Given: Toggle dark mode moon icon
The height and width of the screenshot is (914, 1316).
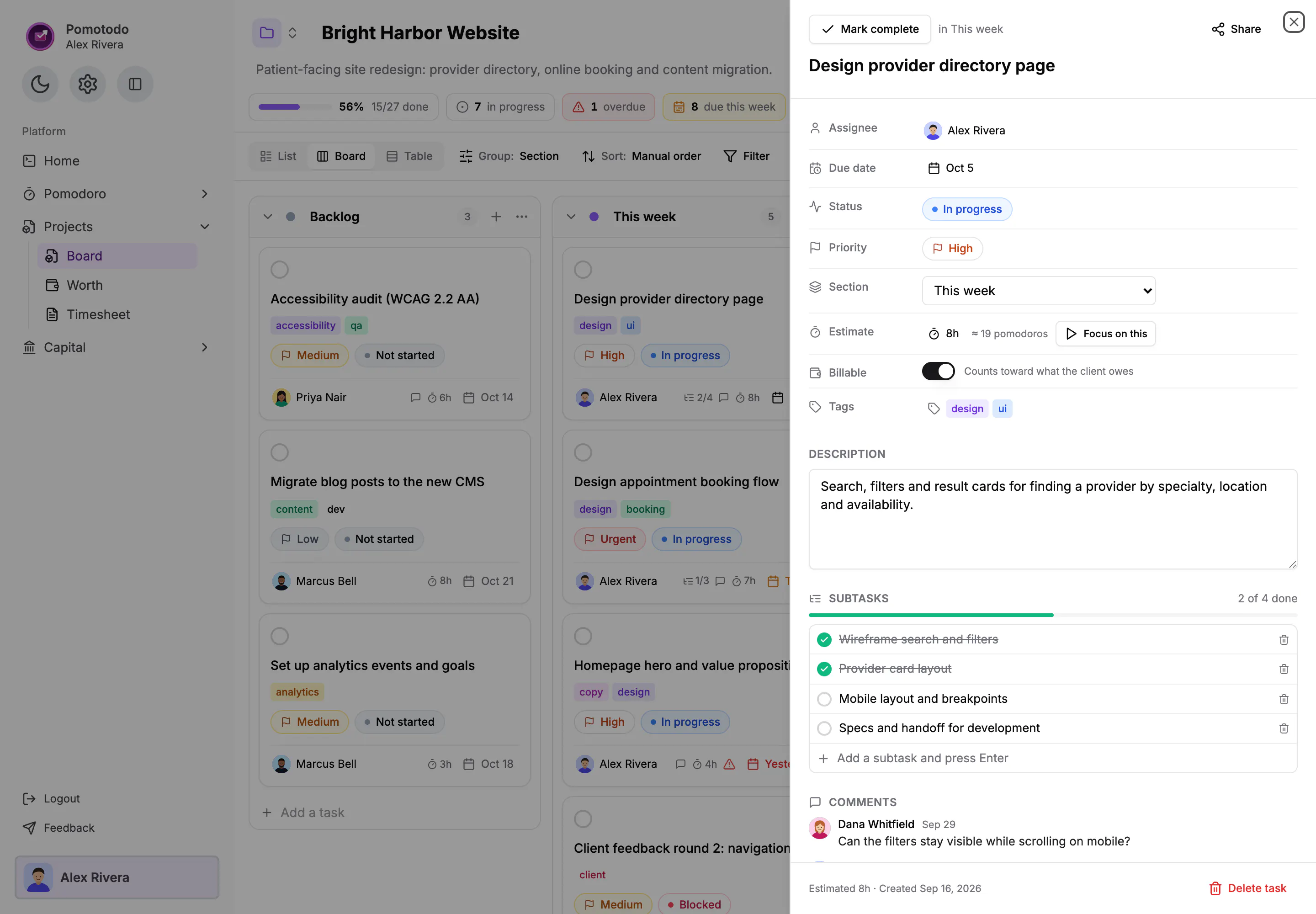Looking at the screenshot, I should pyautogui.click(x=40, y=84).
